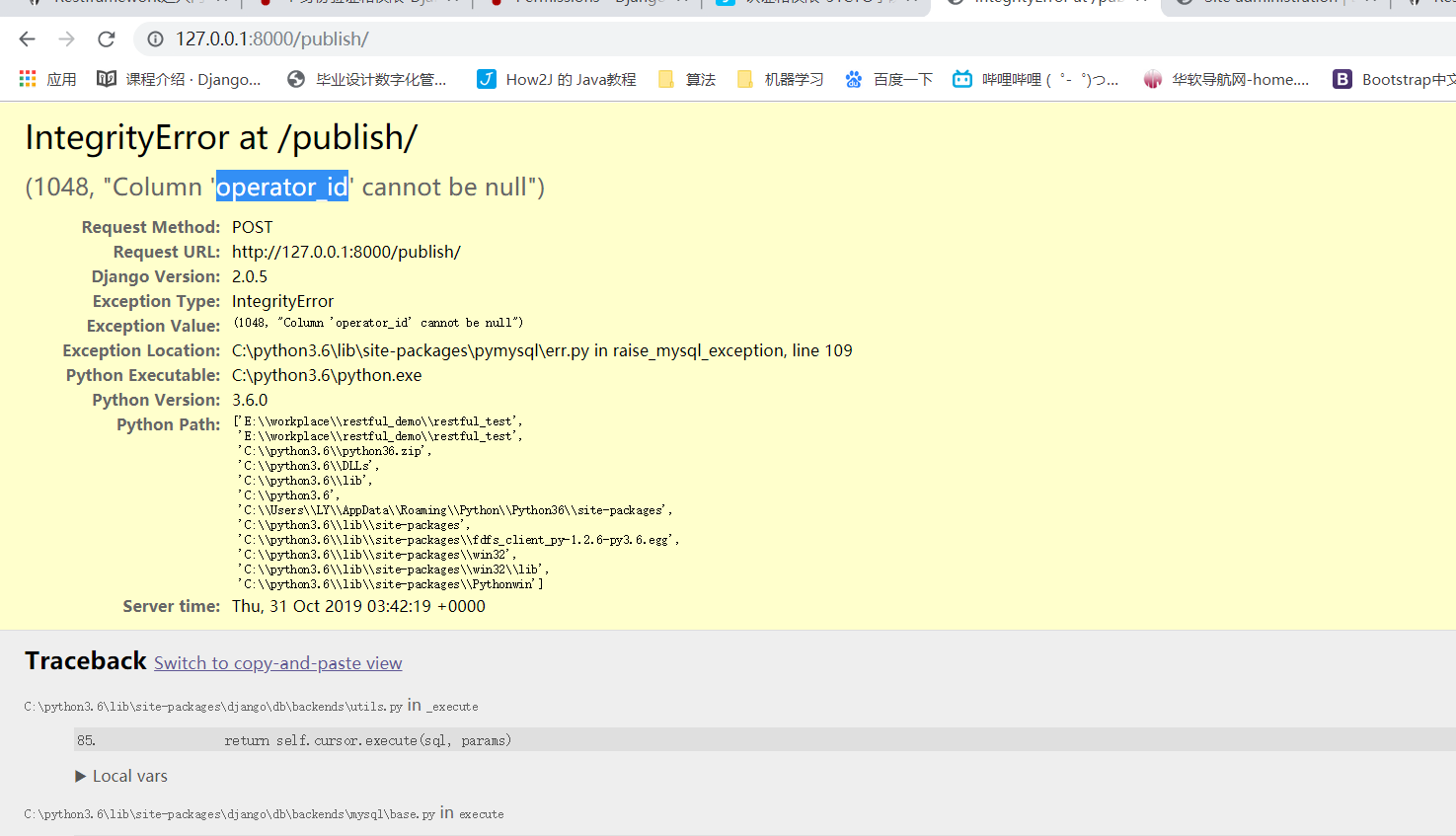Image resolution: width=1456 pixels, height=836 pixels.
Task: Reload the current page
Action: 107,38
